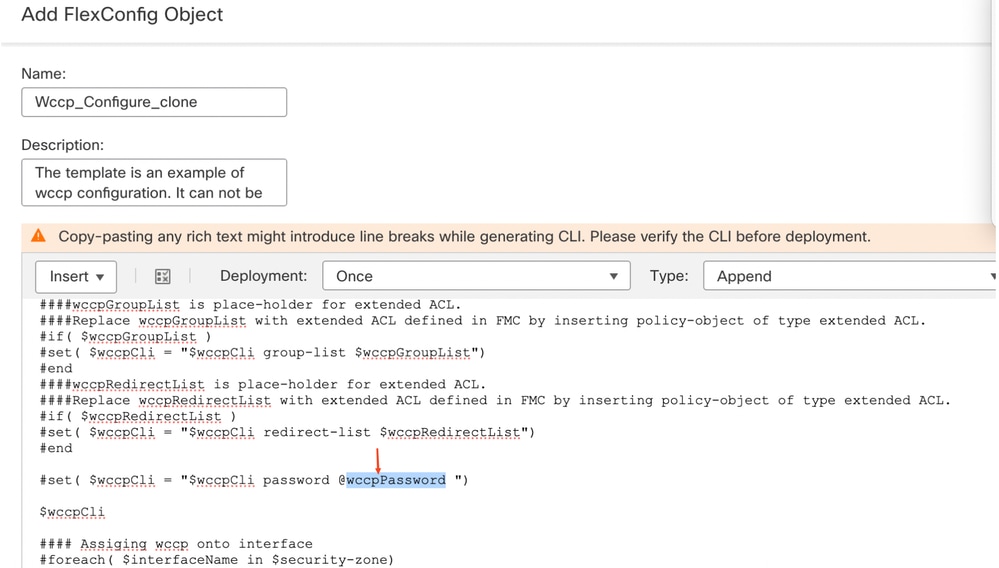
Task: Click the 'Type:' label
Action: (x=669, y=276)
